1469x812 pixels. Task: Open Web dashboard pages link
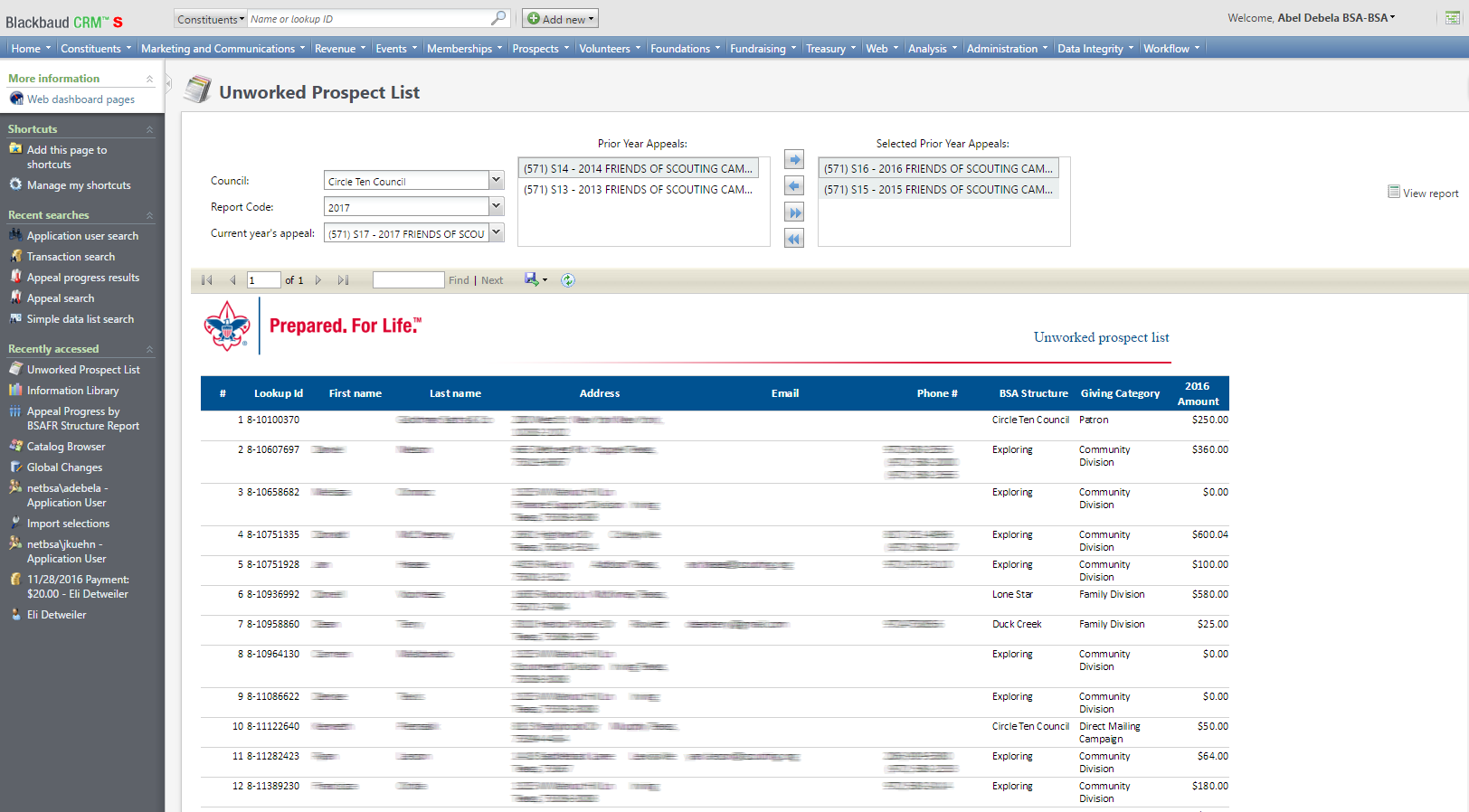81,99
